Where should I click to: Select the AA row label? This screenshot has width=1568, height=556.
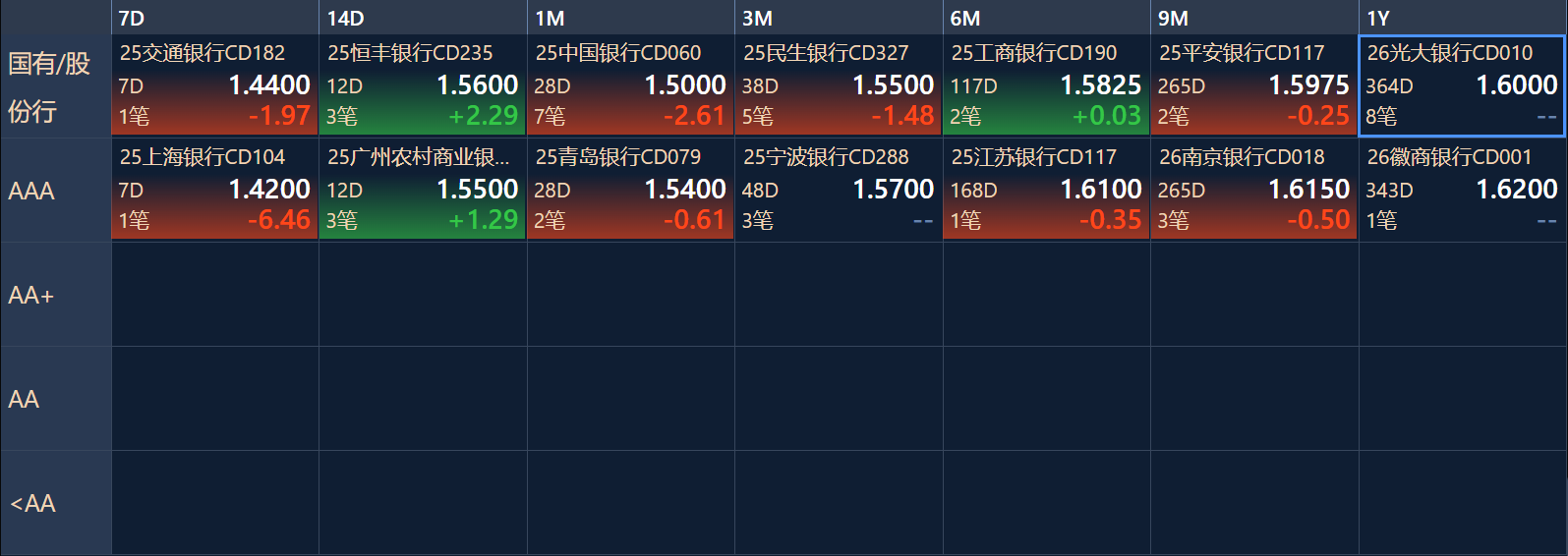(x=55, y=399)
